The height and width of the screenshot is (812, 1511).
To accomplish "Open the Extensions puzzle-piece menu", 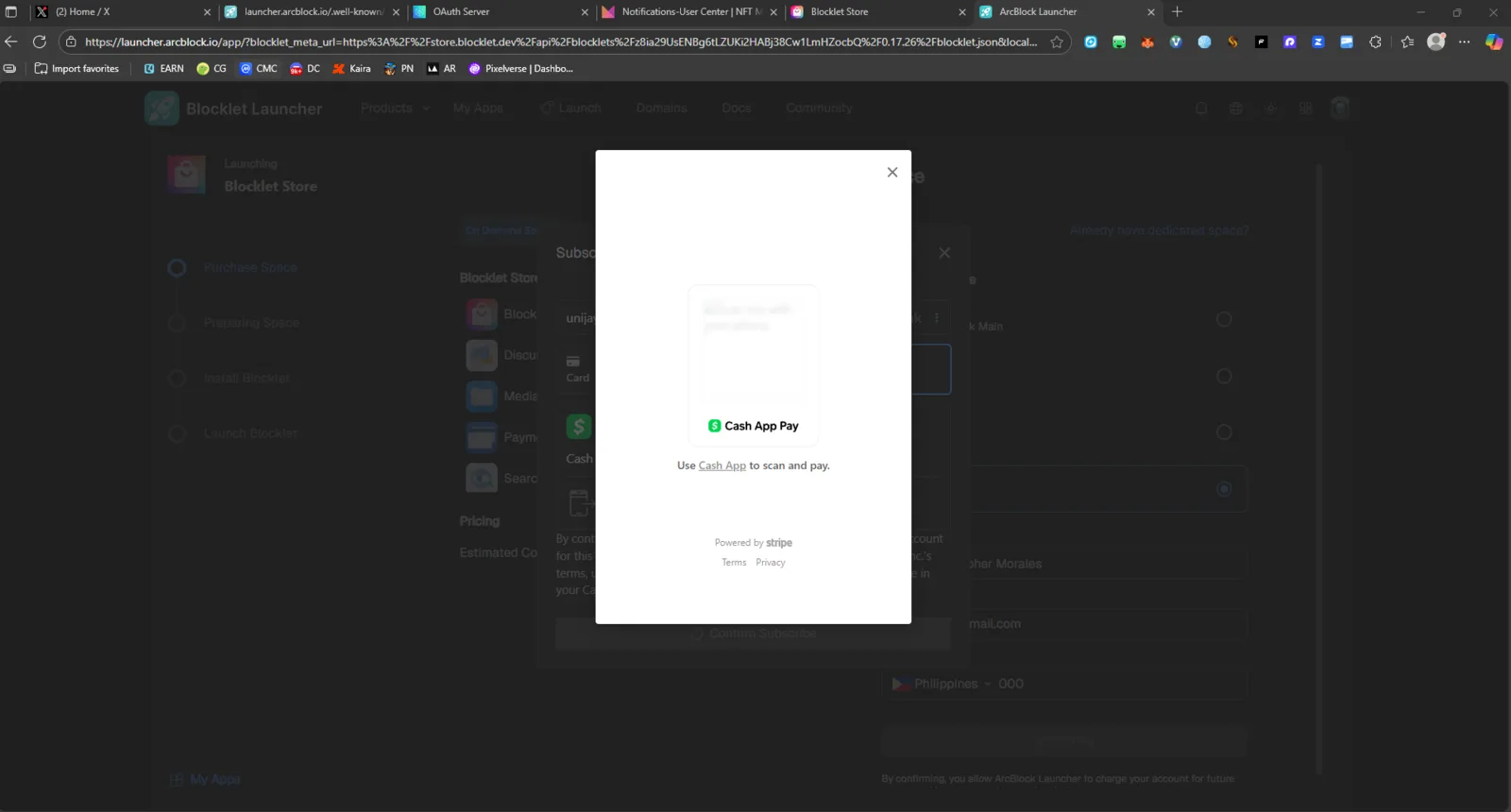I will pos(1375,42).
